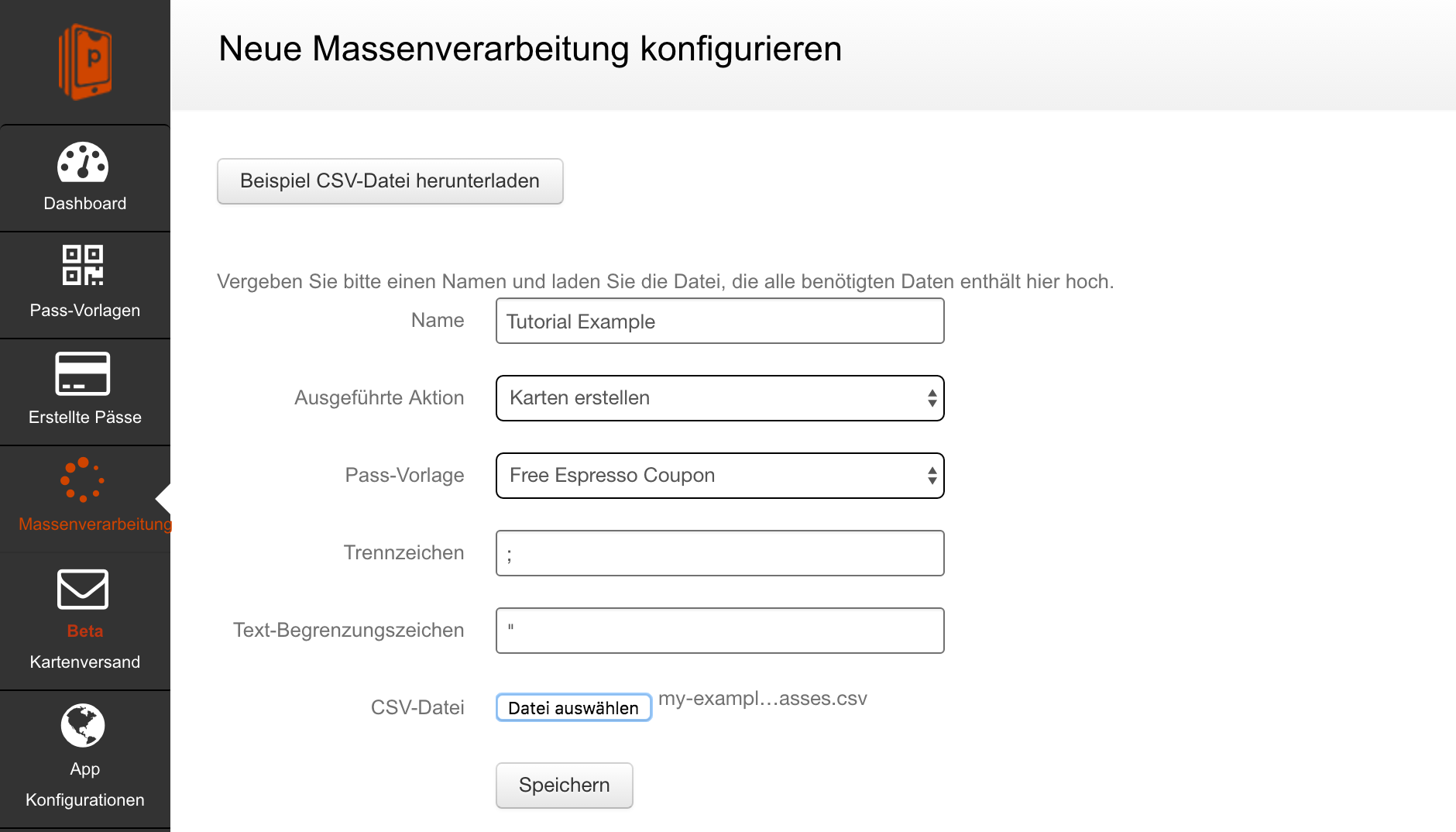This screenshot has width=1456, height=832.
Task: Click the Trennzeichen label
Action: 403,552
